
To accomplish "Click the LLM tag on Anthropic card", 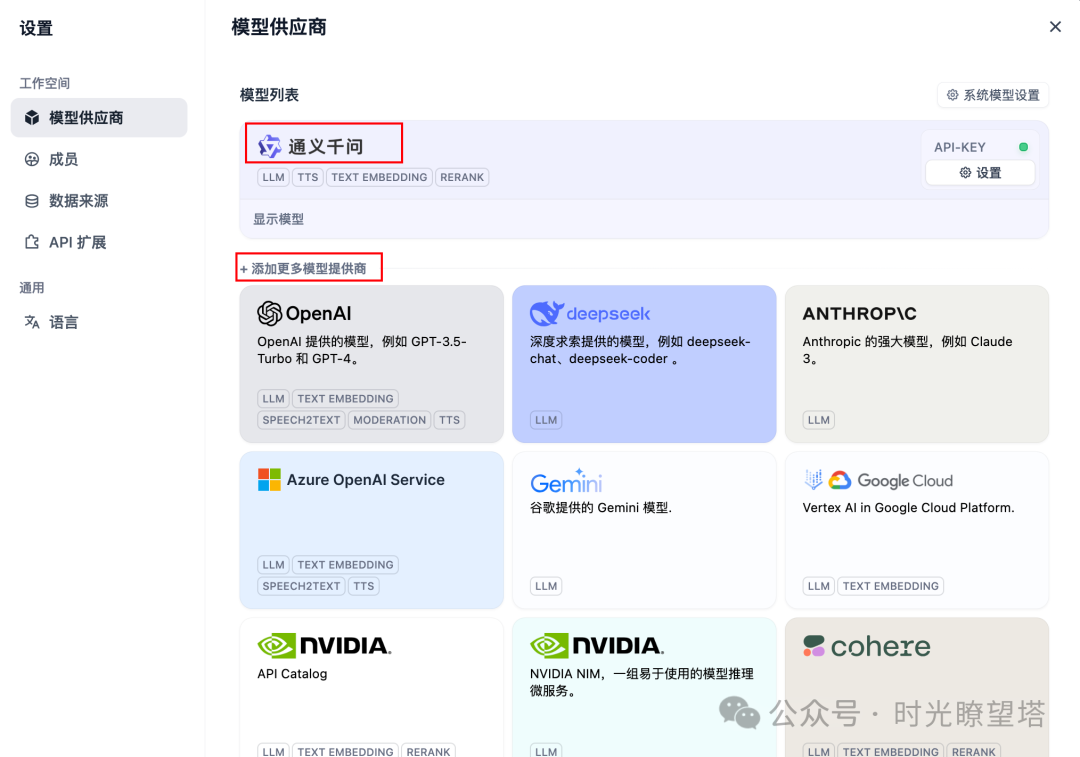I will click(819, 420).
